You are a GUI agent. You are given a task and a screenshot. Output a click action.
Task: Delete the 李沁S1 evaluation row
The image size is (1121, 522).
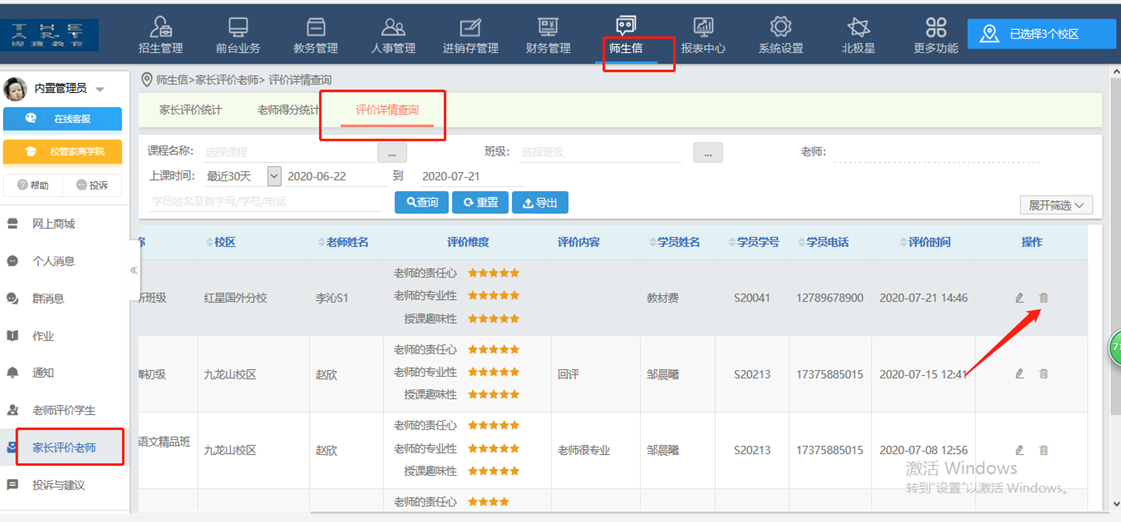click(1044, 298)
